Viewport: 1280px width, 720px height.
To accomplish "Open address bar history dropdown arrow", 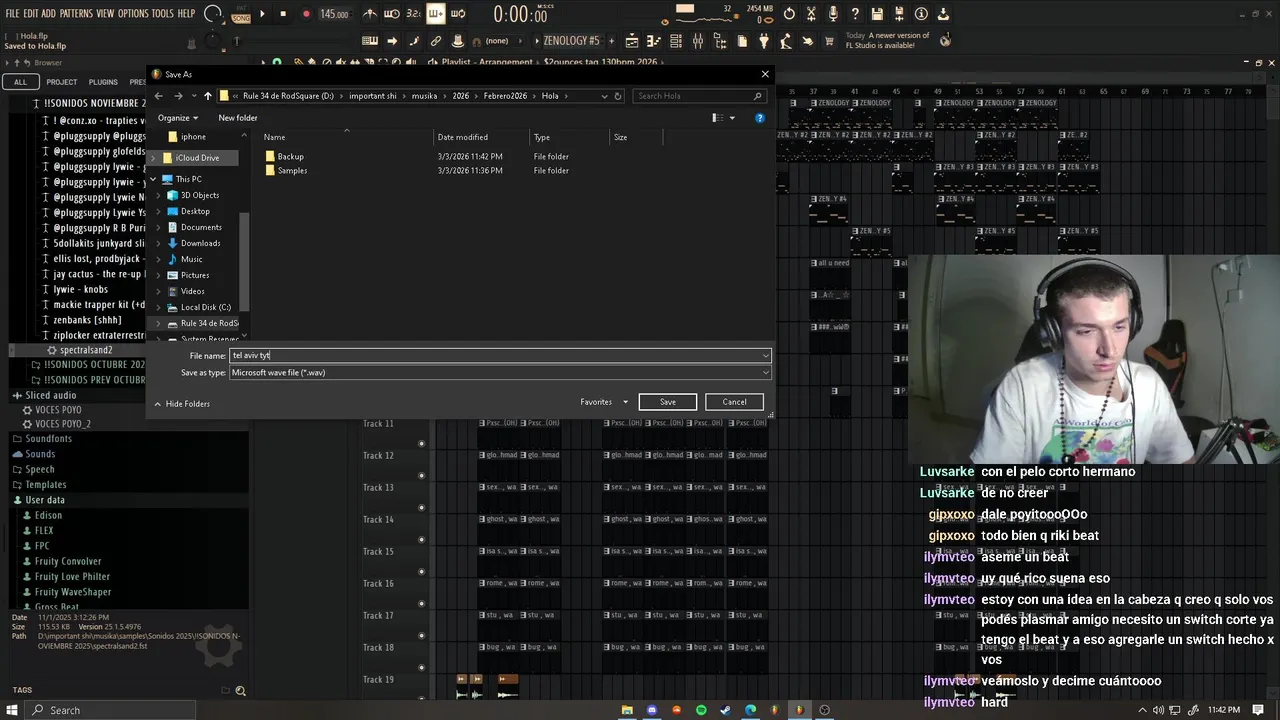I will (604, 96).
